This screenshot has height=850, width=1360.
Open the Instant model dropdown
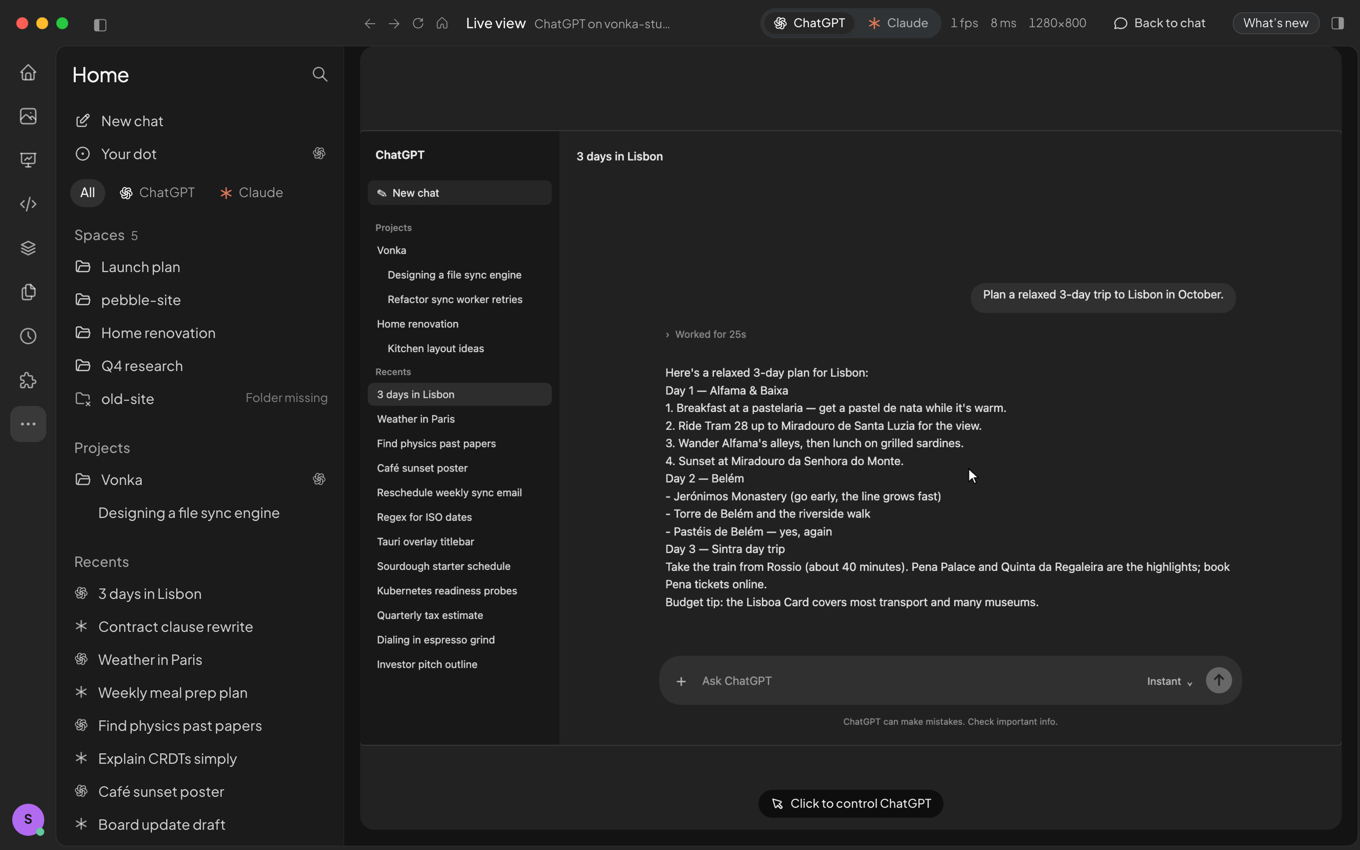coord(1169,681)
